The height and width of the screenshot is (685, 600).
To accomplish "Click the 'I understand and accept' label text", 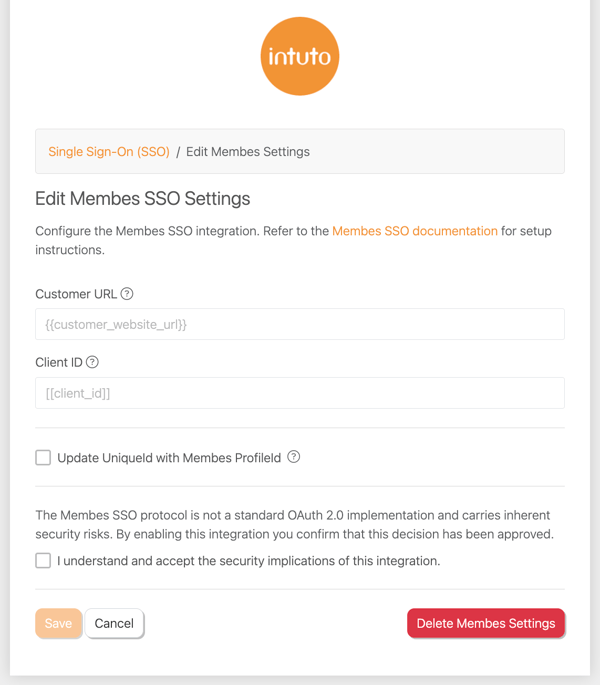I will pos(248,561).
